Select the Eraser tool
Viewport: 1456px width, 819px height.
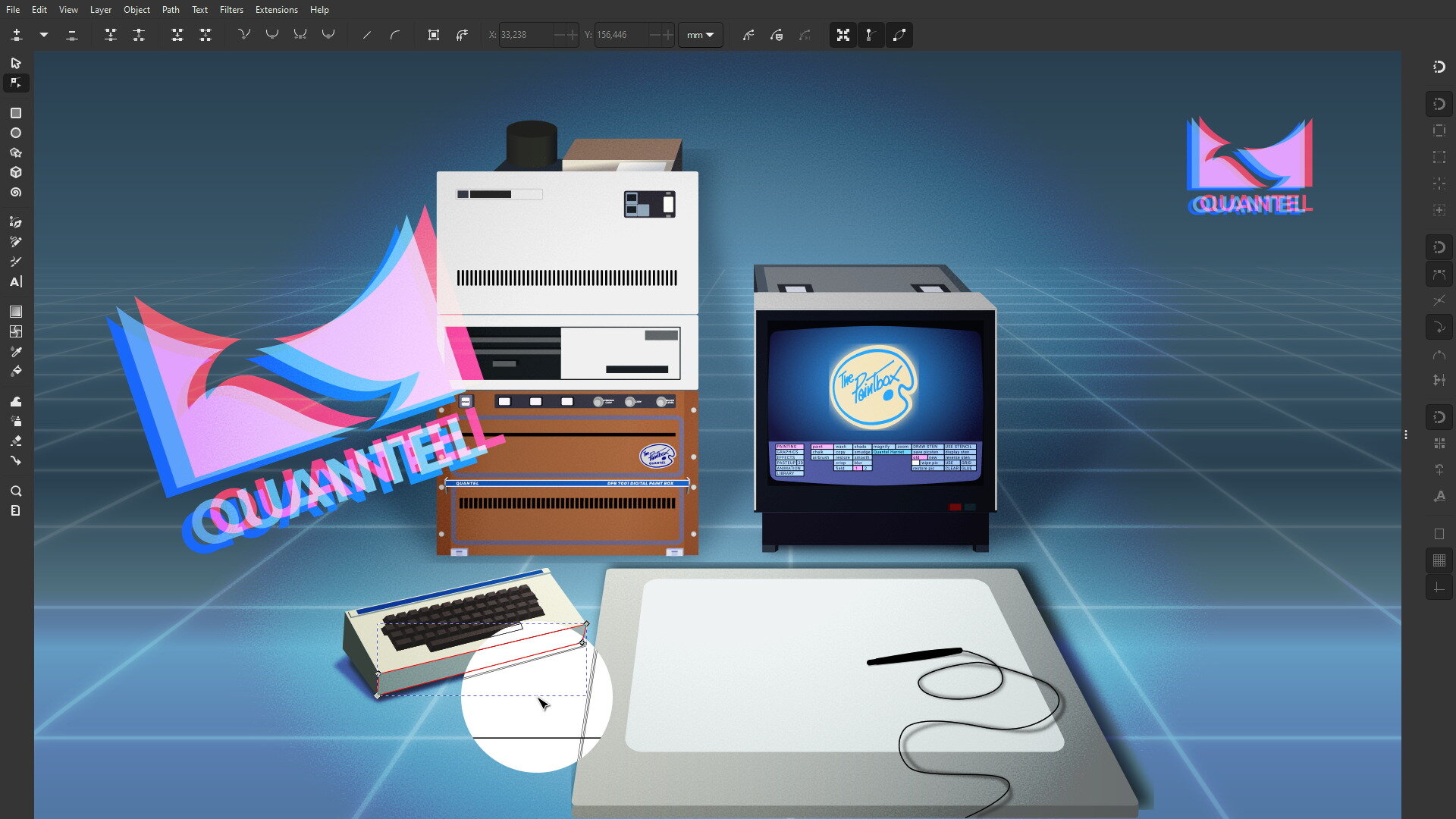16,441
